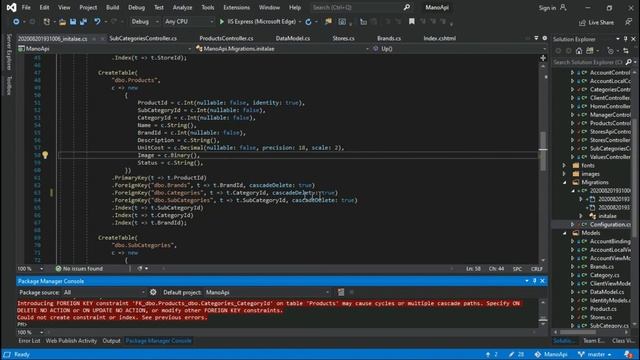Click the Live Share icon

[582, 22]
